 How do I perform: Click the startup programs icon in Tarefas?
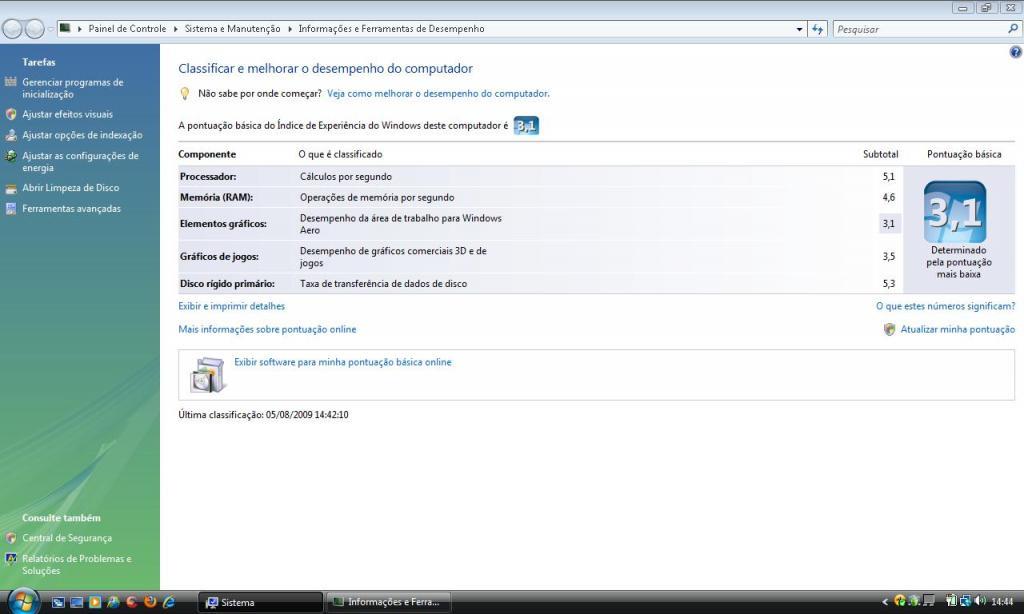point(10,82)
